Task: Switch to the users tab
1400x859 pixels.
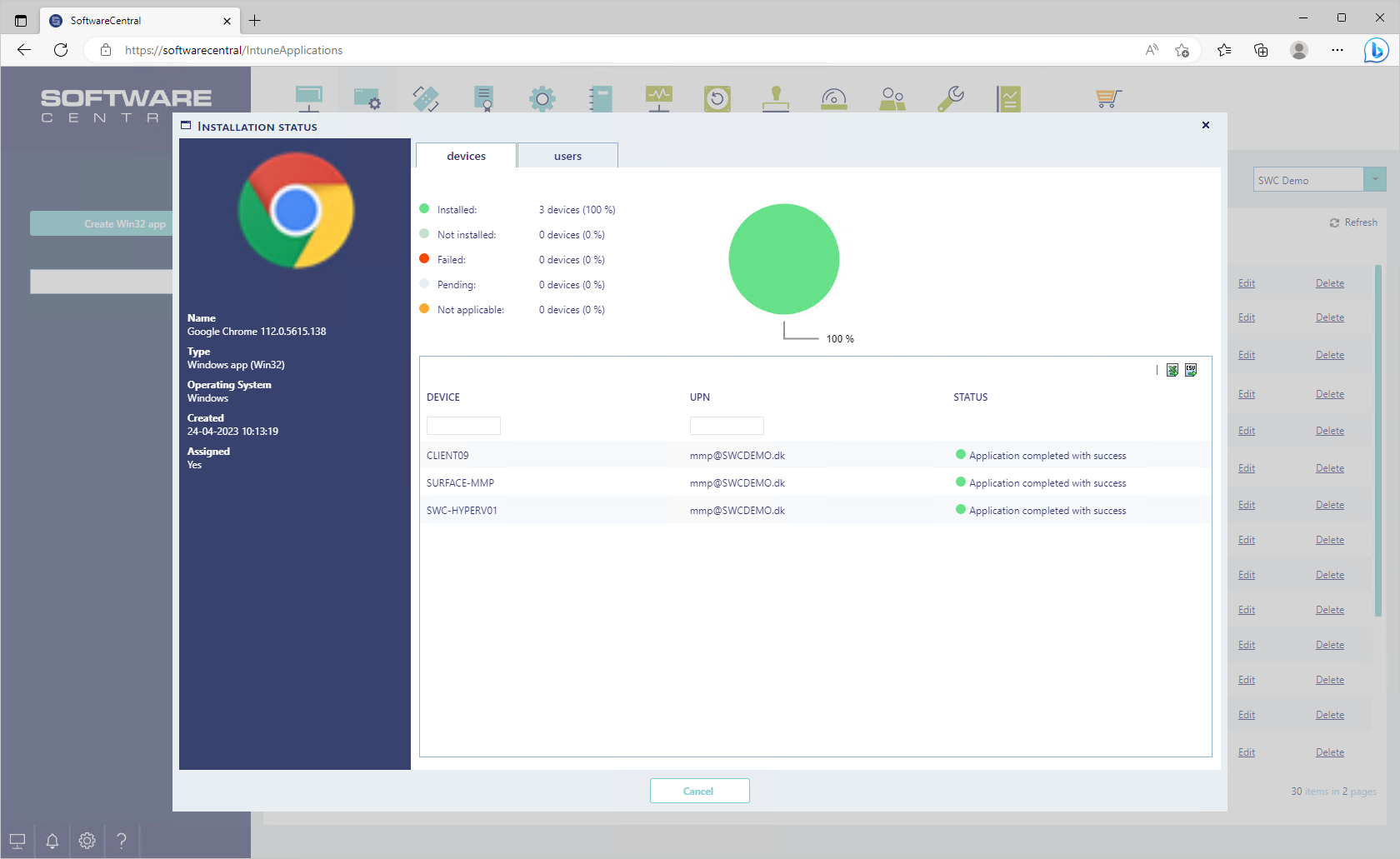Action: point(567,156)
